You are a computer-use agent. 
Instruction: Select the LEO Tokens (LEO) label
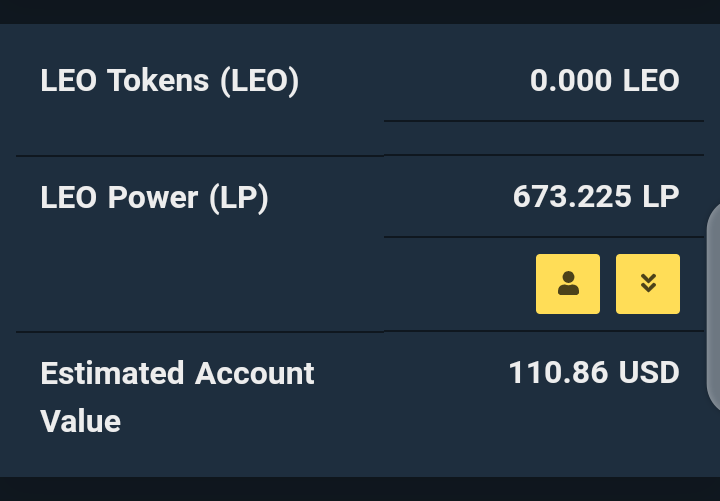[170, 81]
